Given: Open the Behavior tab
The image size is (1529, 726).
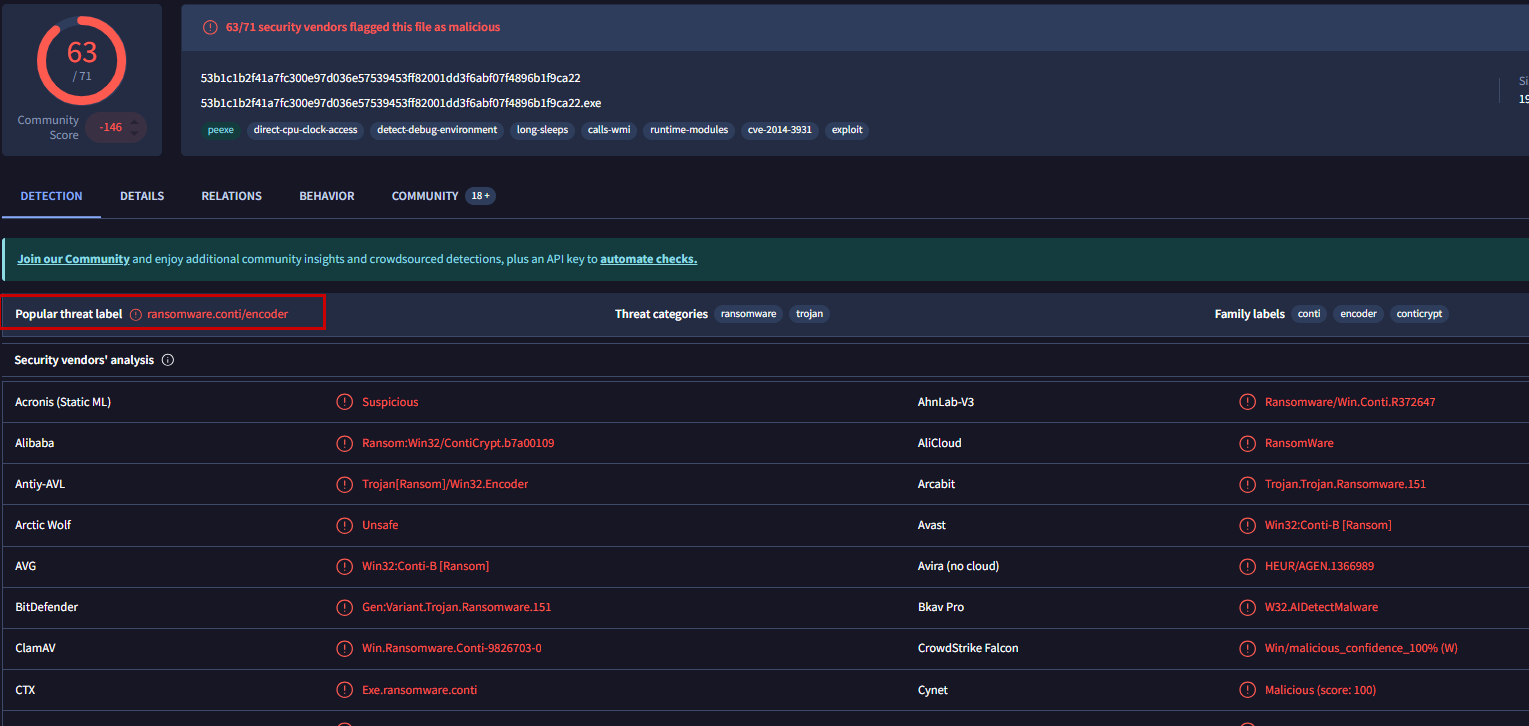Looking at the screenshot, I should tap(327, 196).
